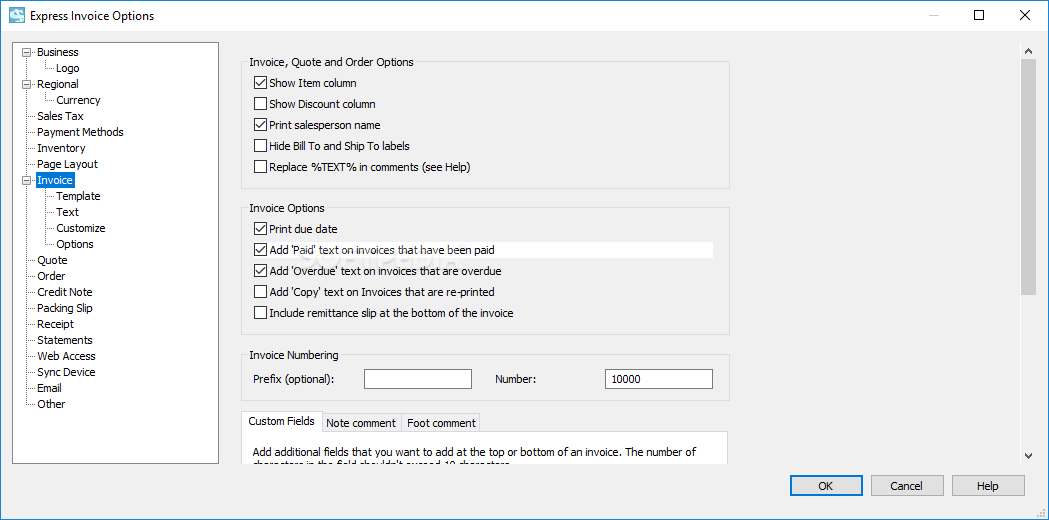Click the OK button
The width and height of the screenshot is (1049, 520).
click(826, 486)
